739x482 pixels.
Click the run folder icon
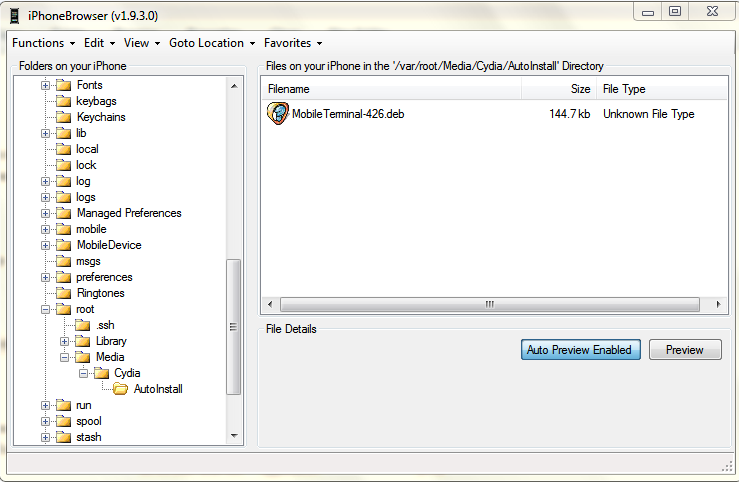tap(63, 406)
